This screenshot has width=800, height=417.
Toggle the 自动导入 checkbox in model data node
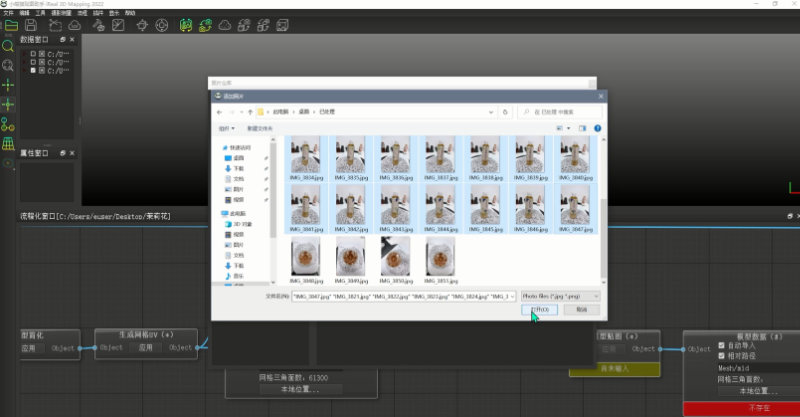(721, 346)
